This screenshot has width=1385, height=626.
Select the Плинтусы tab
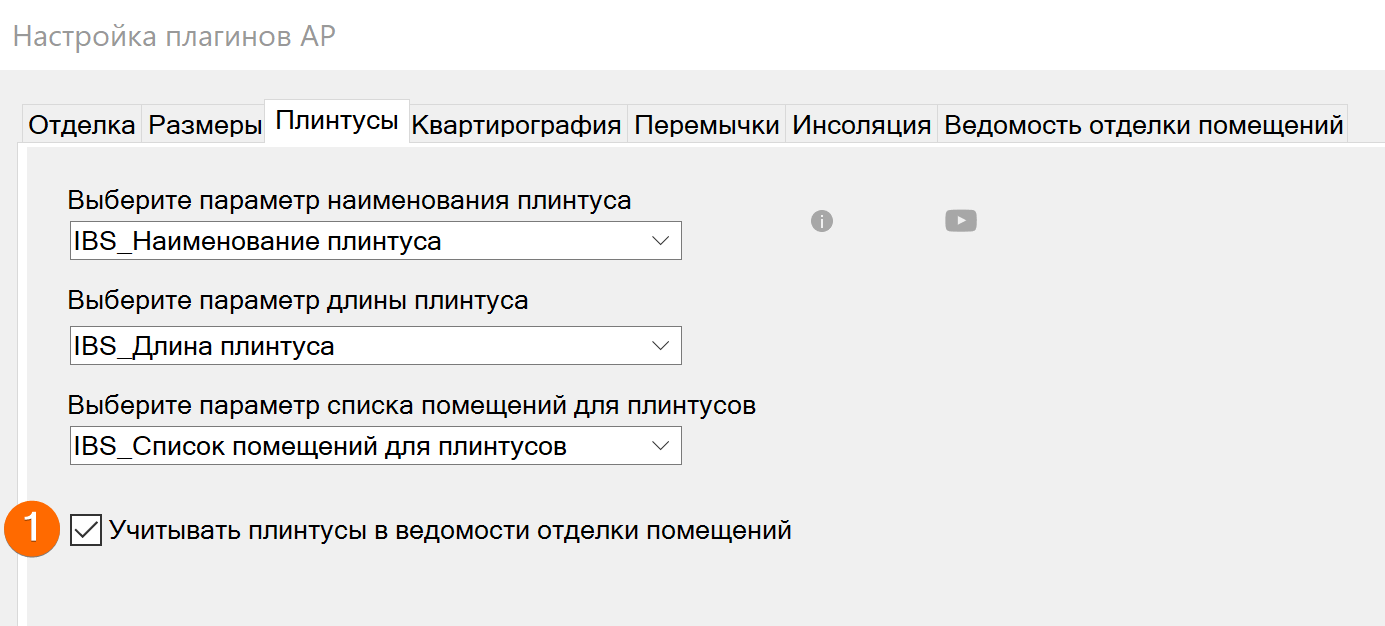(337, 122)
